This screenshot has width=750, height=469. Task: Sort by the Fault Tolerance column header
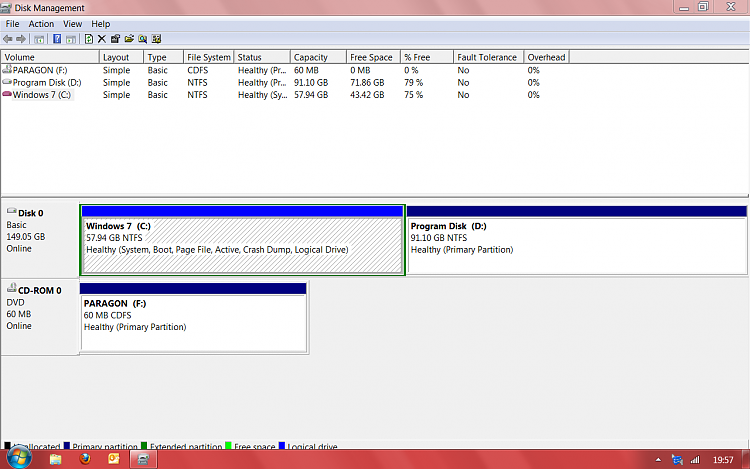(x=489, y=57)
